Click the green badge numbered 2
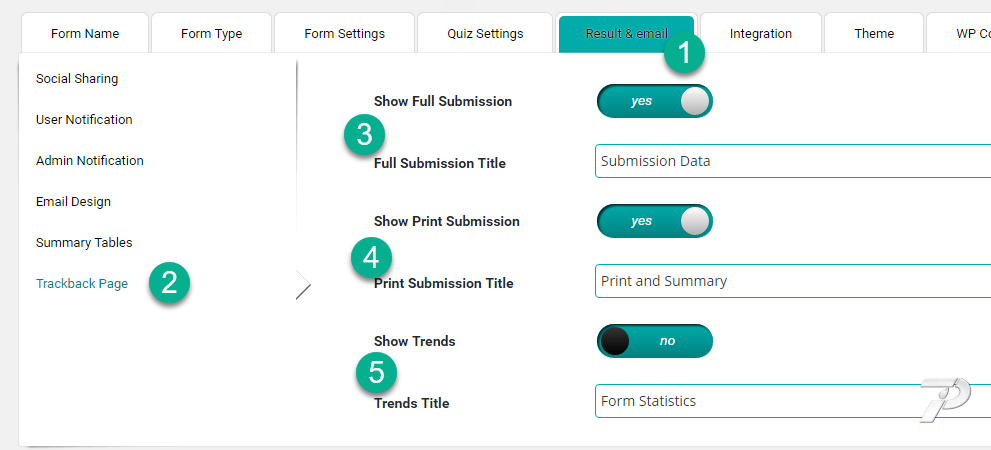This screenshot has width=991, height=450. click(x=169, y=283)
